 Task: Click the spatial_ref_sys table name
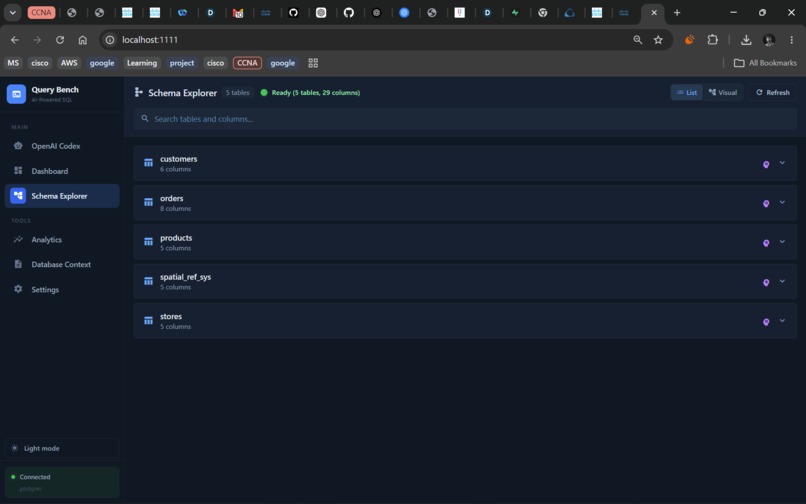coord(186,277)
